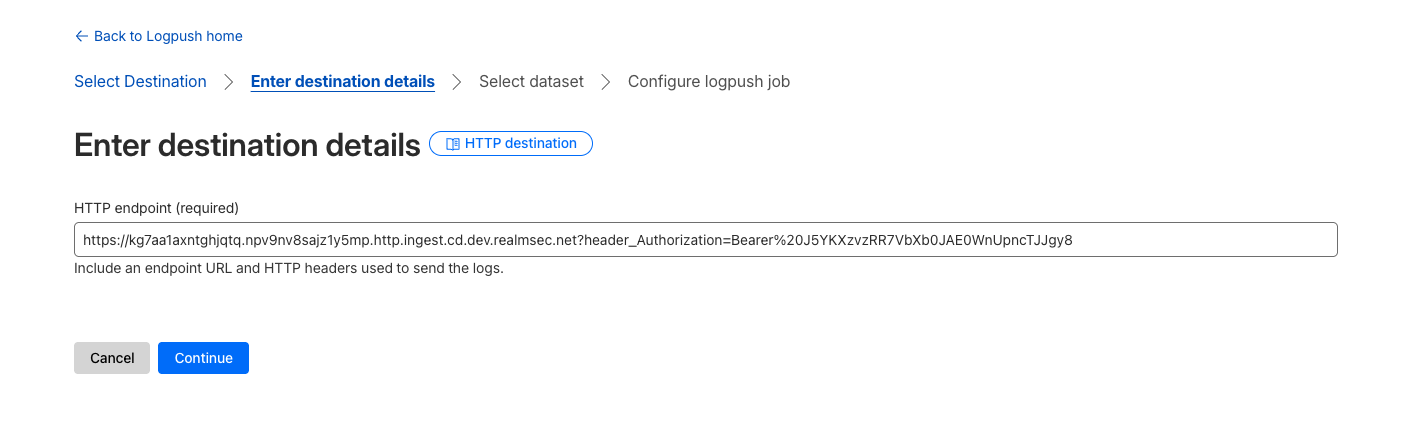This screenshot has height=428, width=1401.
Task: Select the Enter destination details breadcrumb step
Action: pos(342,82)
